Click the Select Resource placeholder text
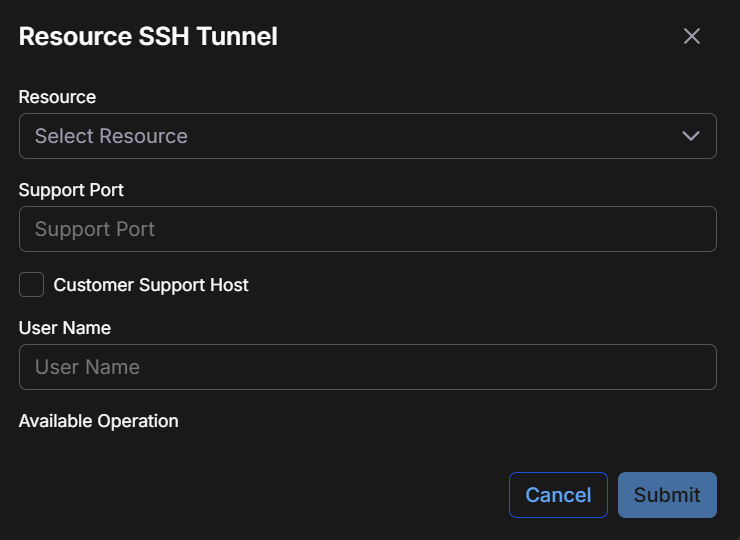Image resolution: width=740 pixels, height=540 pixels. click(111, 136)
